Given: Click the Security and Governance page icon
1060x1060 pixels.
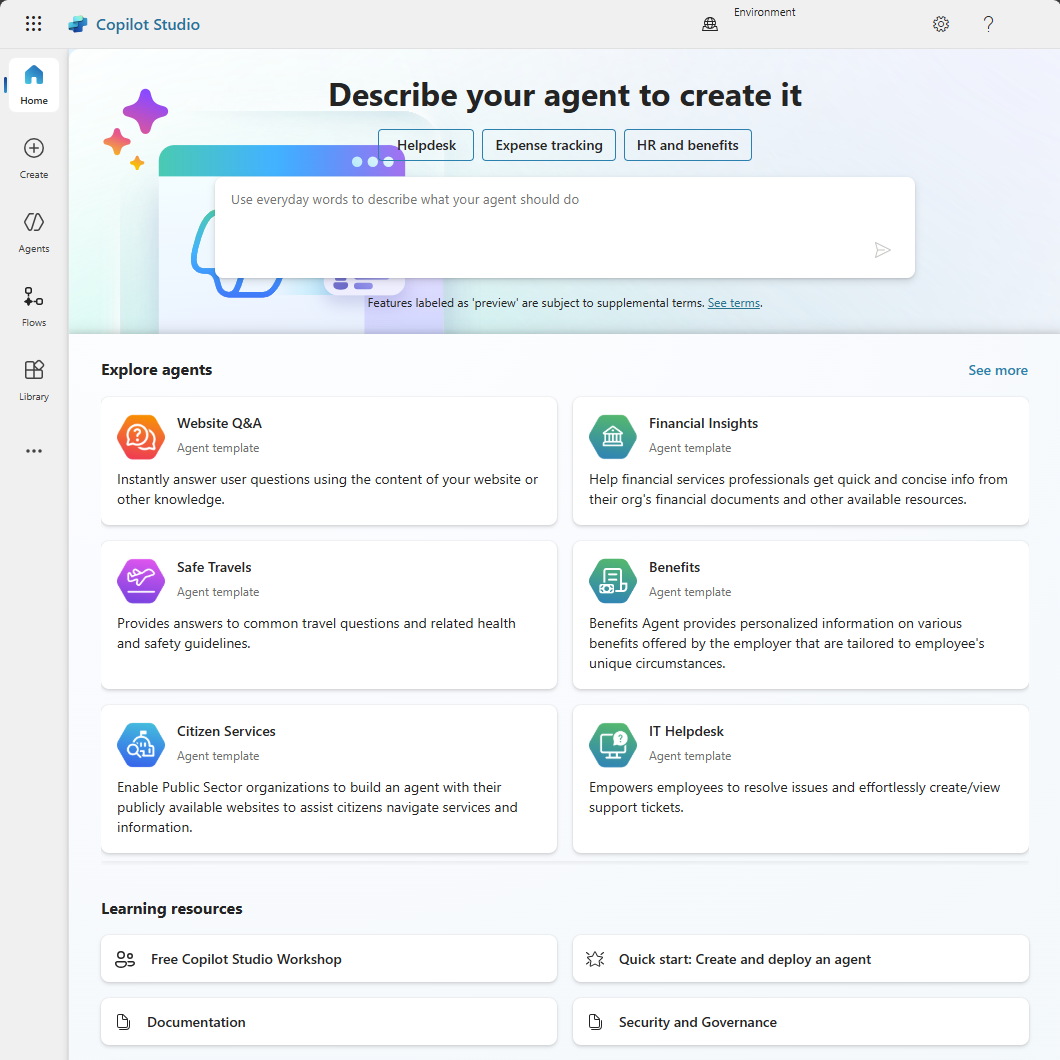Looking at the screenshot, I should click(595, 1022).
